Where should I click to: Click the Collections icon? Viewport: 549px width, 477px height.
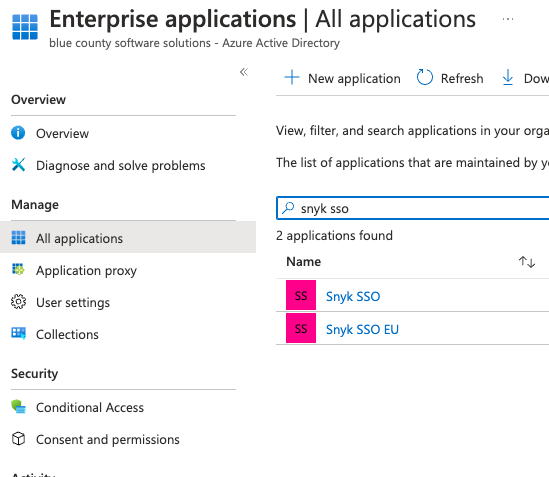tap(19, 333)
